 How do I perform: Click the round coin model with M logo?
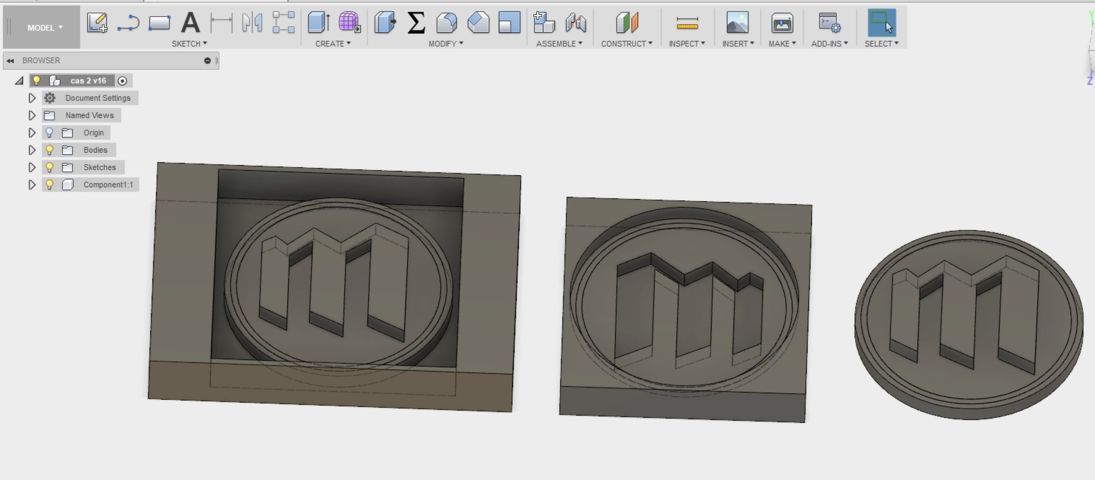pos(969,324)
